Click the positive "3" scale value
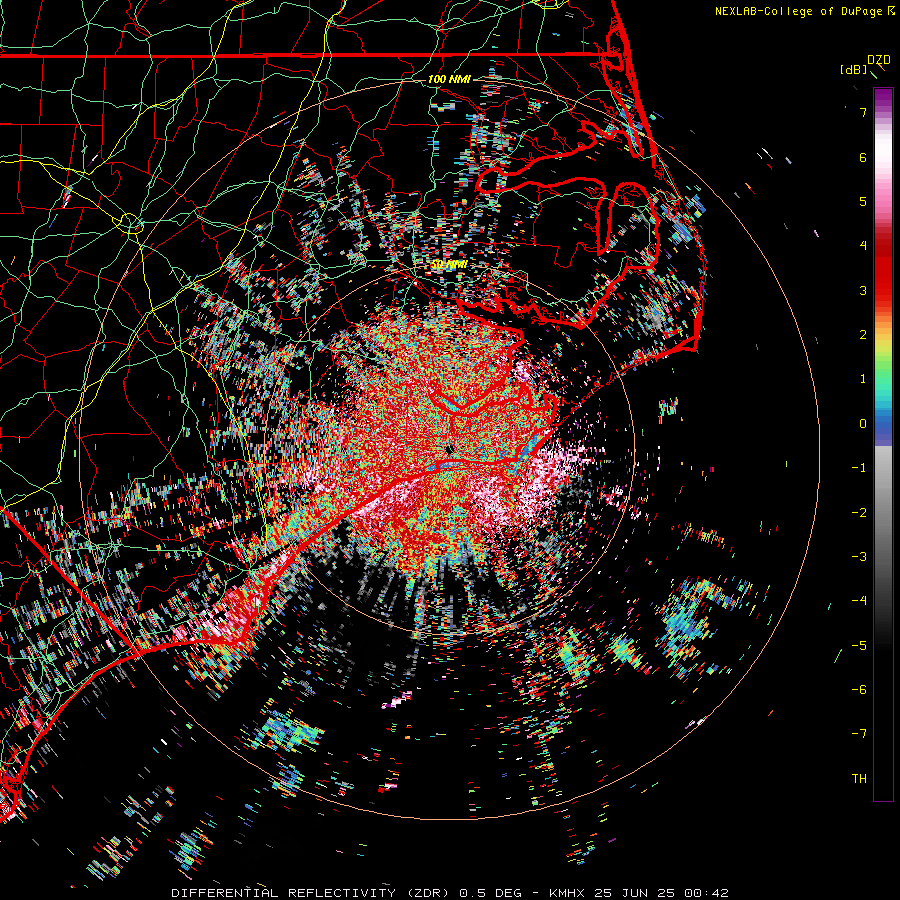This screenshot has width=900, height=900. (x=863, y=290)
